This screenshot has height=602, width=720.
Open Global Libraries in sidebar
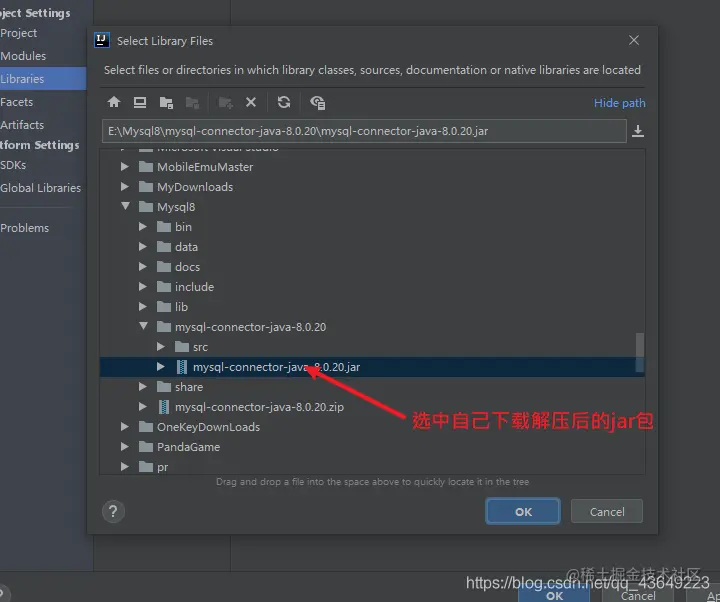pyautogui.click(x=40, y=188)
